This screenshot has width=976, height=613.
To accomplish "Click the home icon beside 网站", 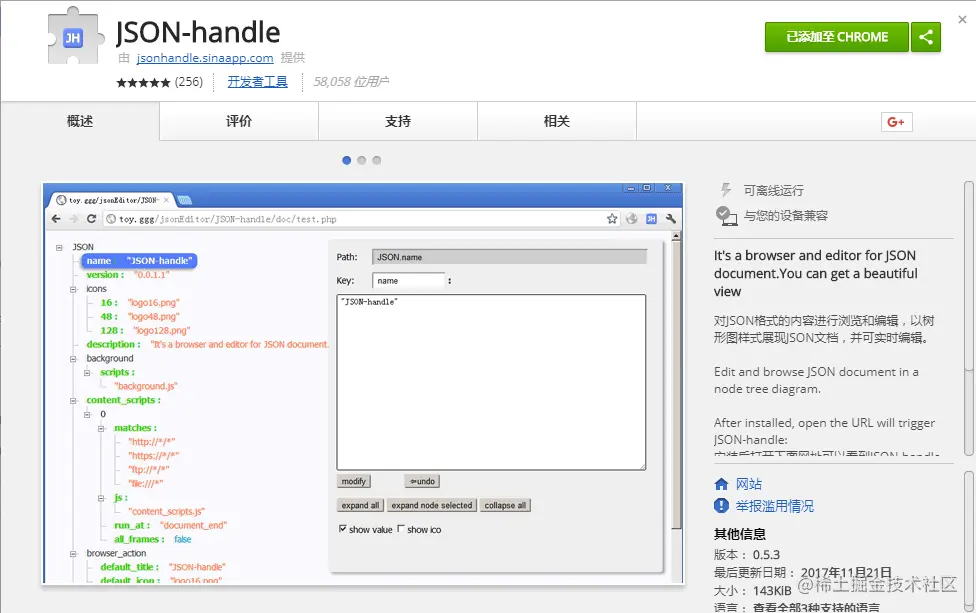I will (x=721, y=484).
